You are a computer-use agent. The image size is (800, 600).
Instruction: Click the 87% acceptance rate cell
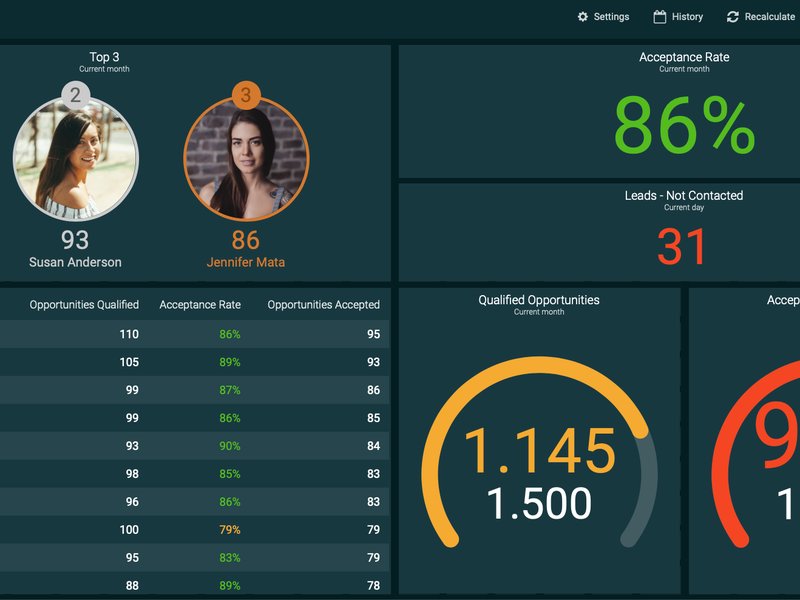(x=230, y=390)
